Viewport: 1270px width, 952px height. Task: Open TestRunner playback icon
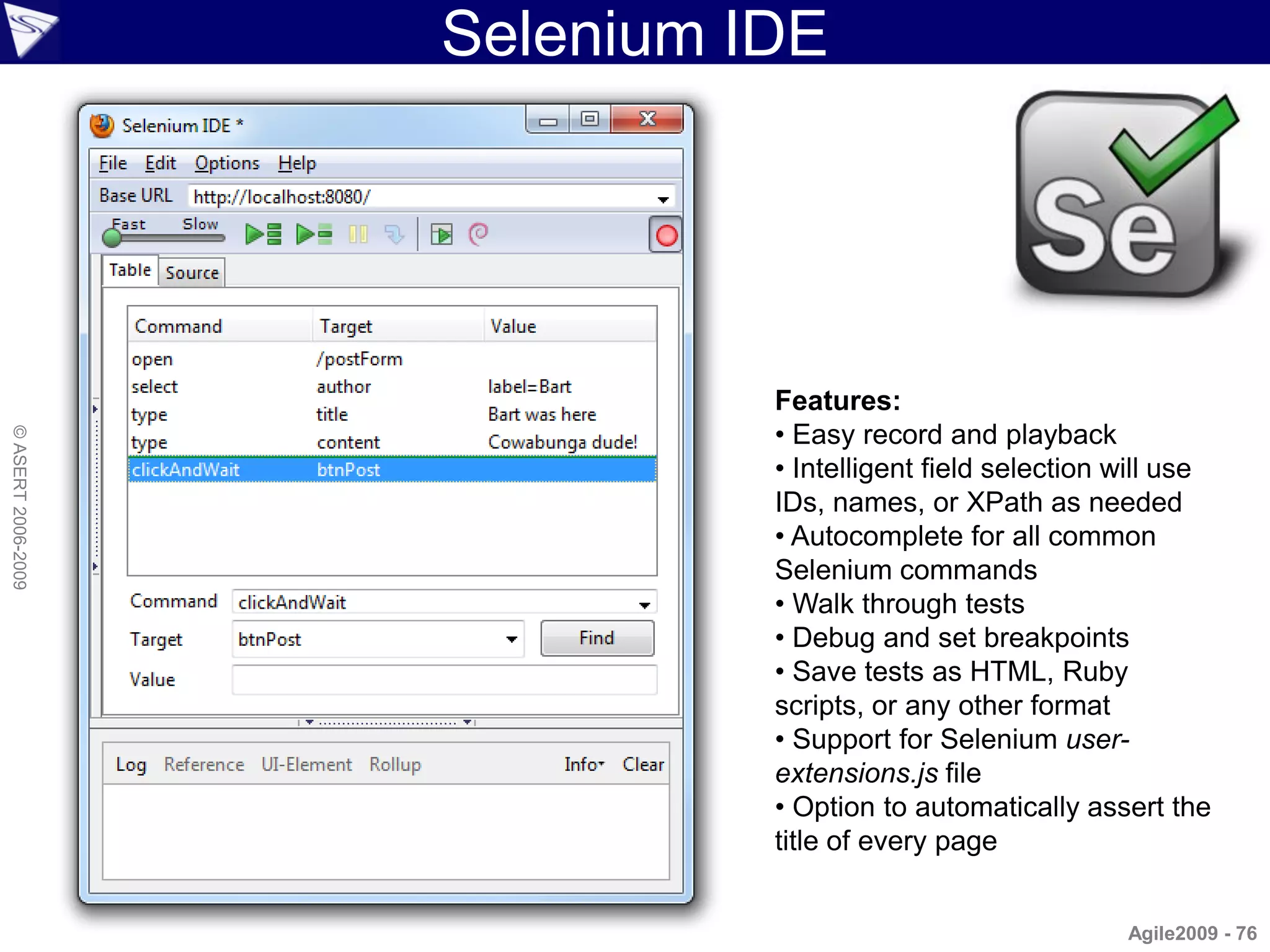(x=442, y=235)
